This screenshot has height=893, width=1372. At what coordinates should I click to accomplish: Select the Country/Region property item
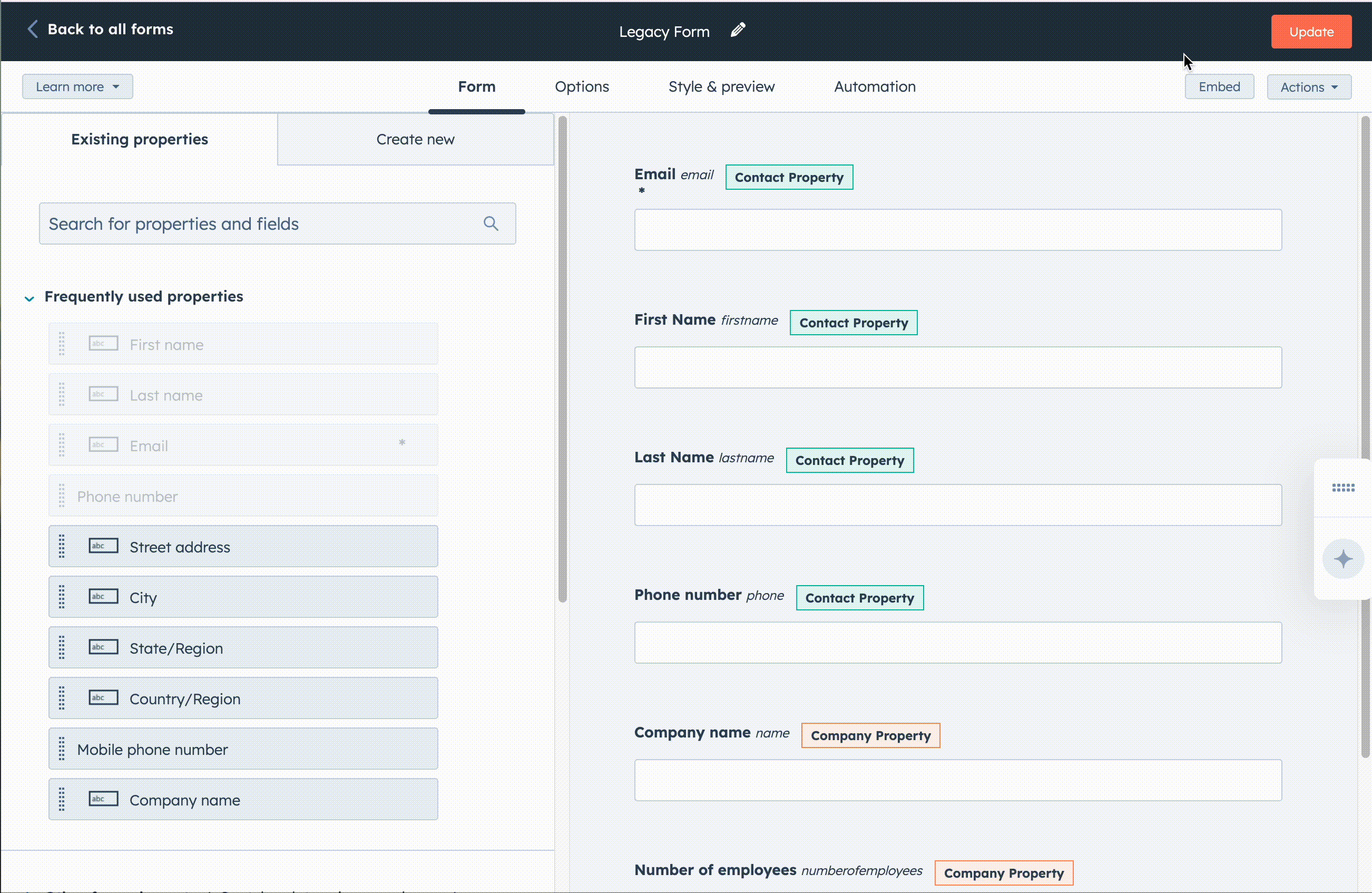[243, 698]
